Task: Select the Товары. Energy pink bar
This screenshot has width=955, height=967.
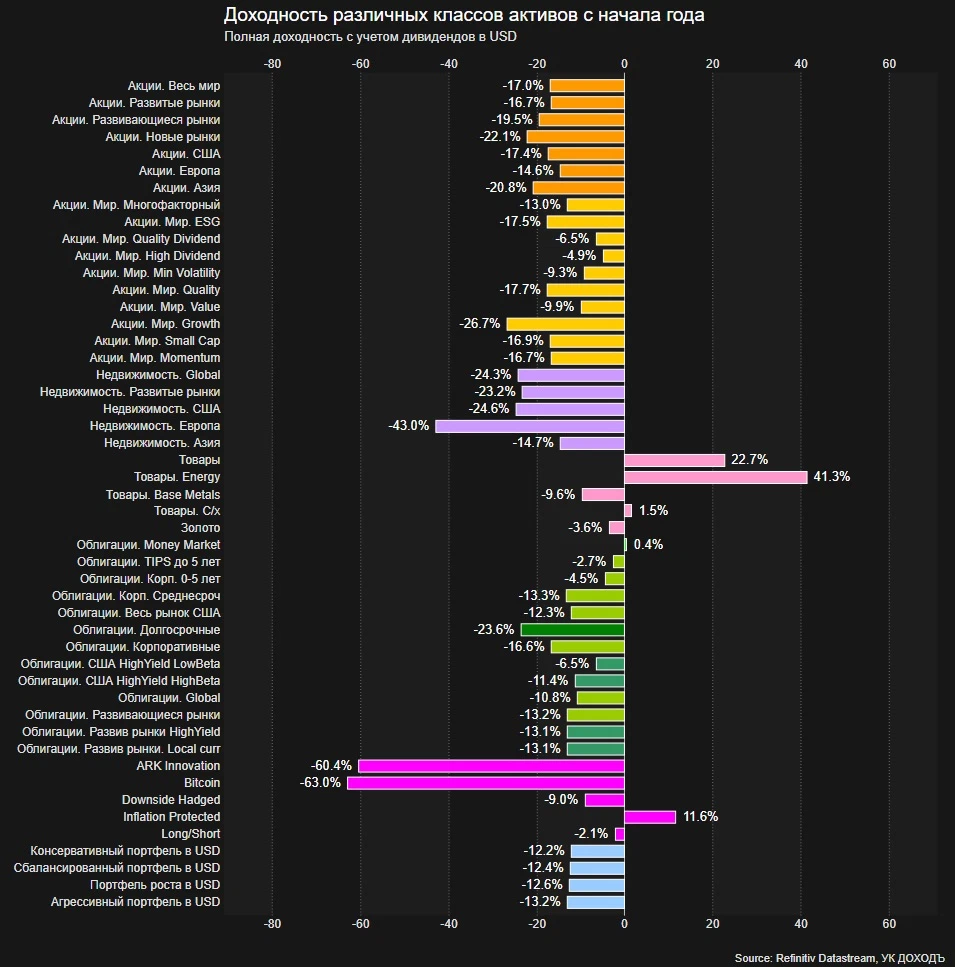Action: 715,477
